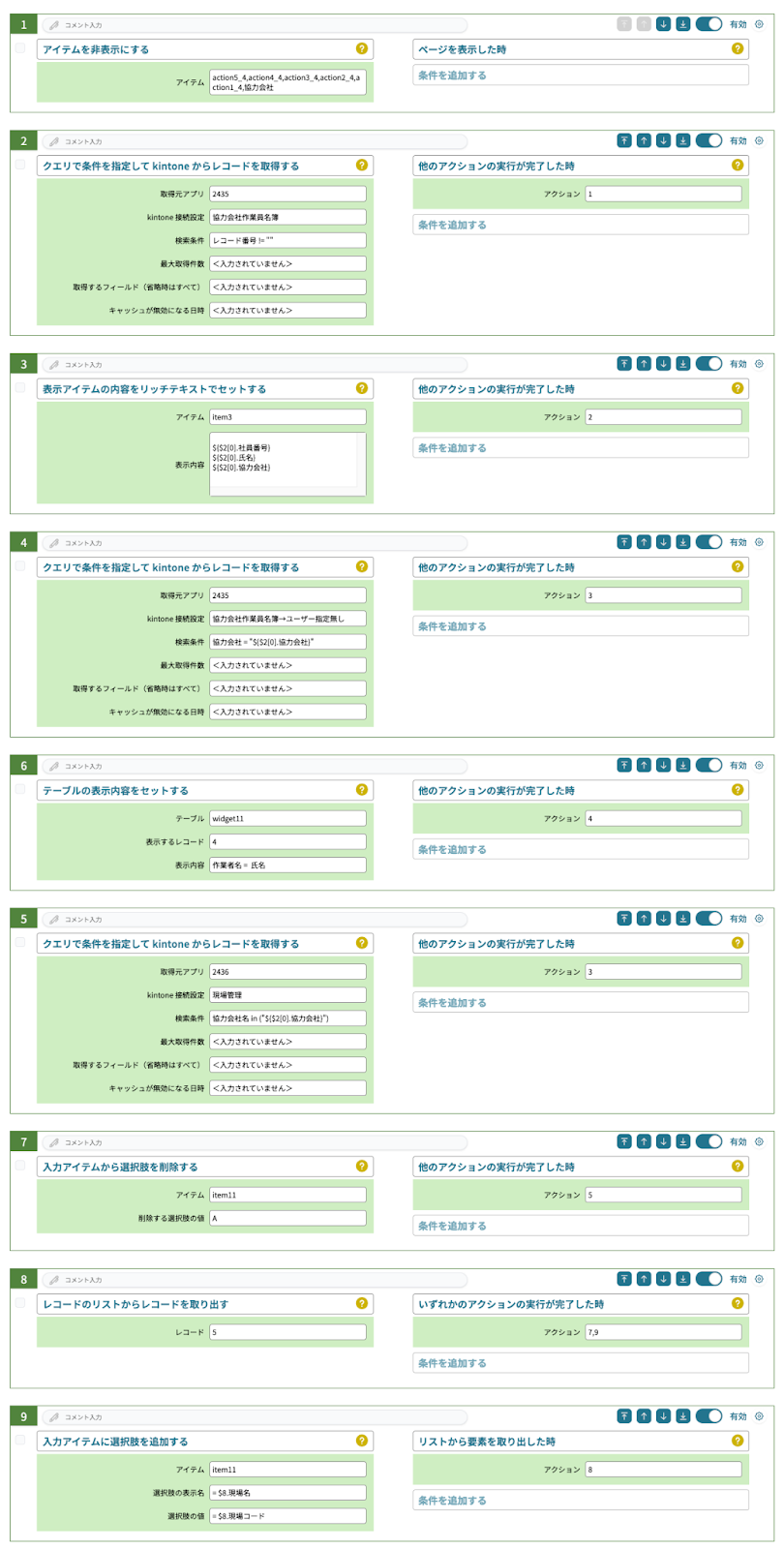This screenshot has height=1549, width=784.
Task: Click pencil comment icon on action 3
Action: click(x=54, y=365)
